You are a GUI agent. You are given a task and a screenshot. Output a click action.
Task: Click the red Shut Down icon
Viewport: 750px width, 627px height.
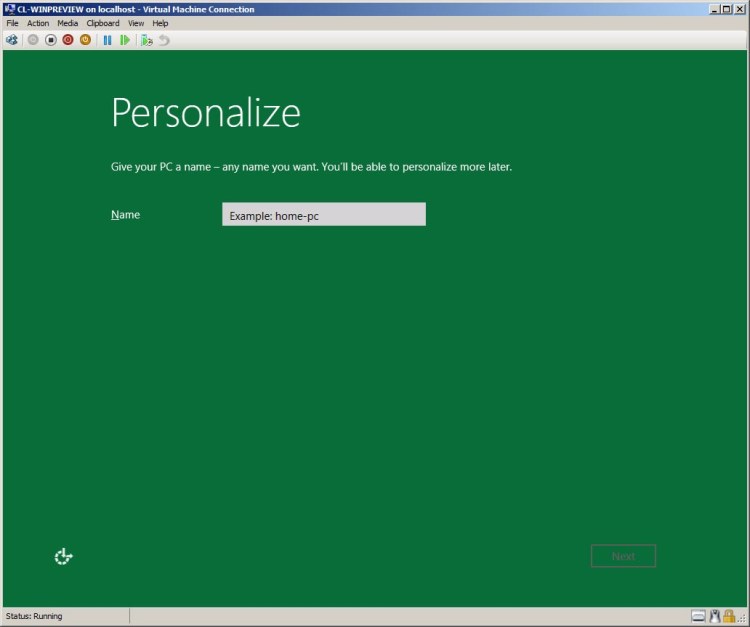click(68, 40)
